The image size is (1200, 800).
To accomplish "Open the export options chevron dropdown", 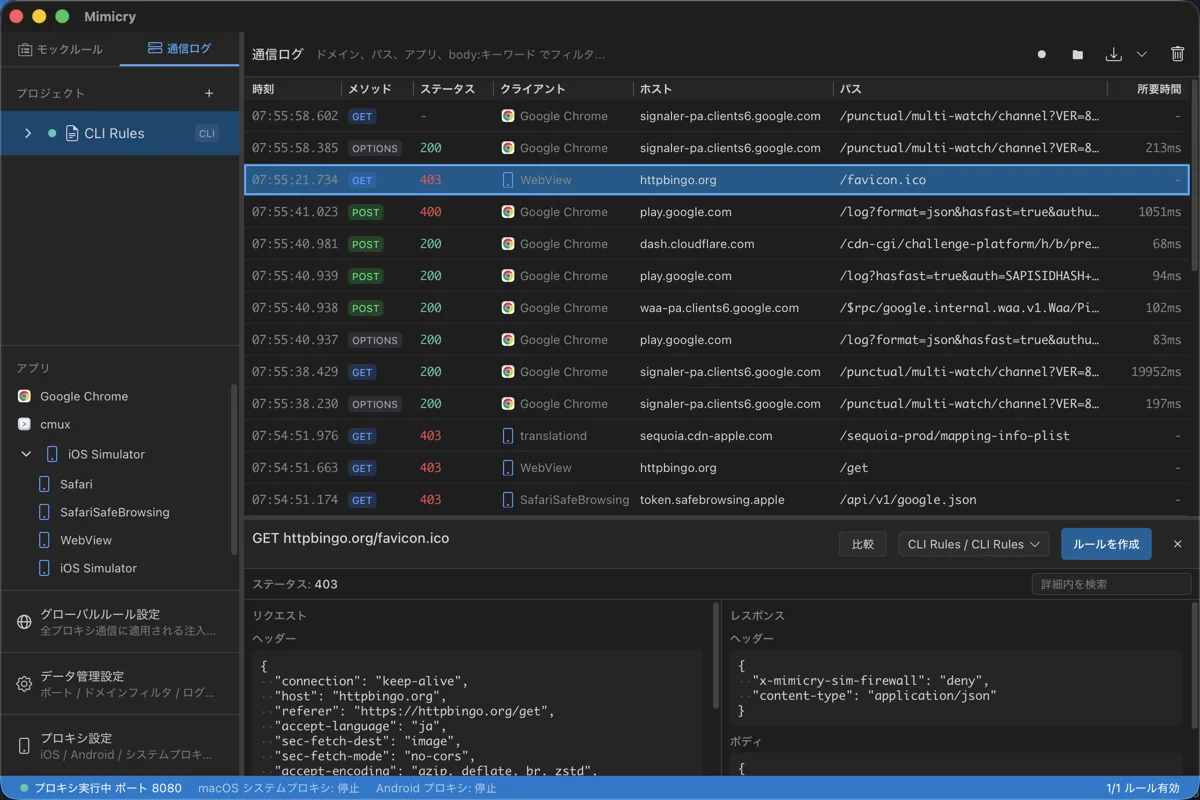I will click(x=1141, y=55).
